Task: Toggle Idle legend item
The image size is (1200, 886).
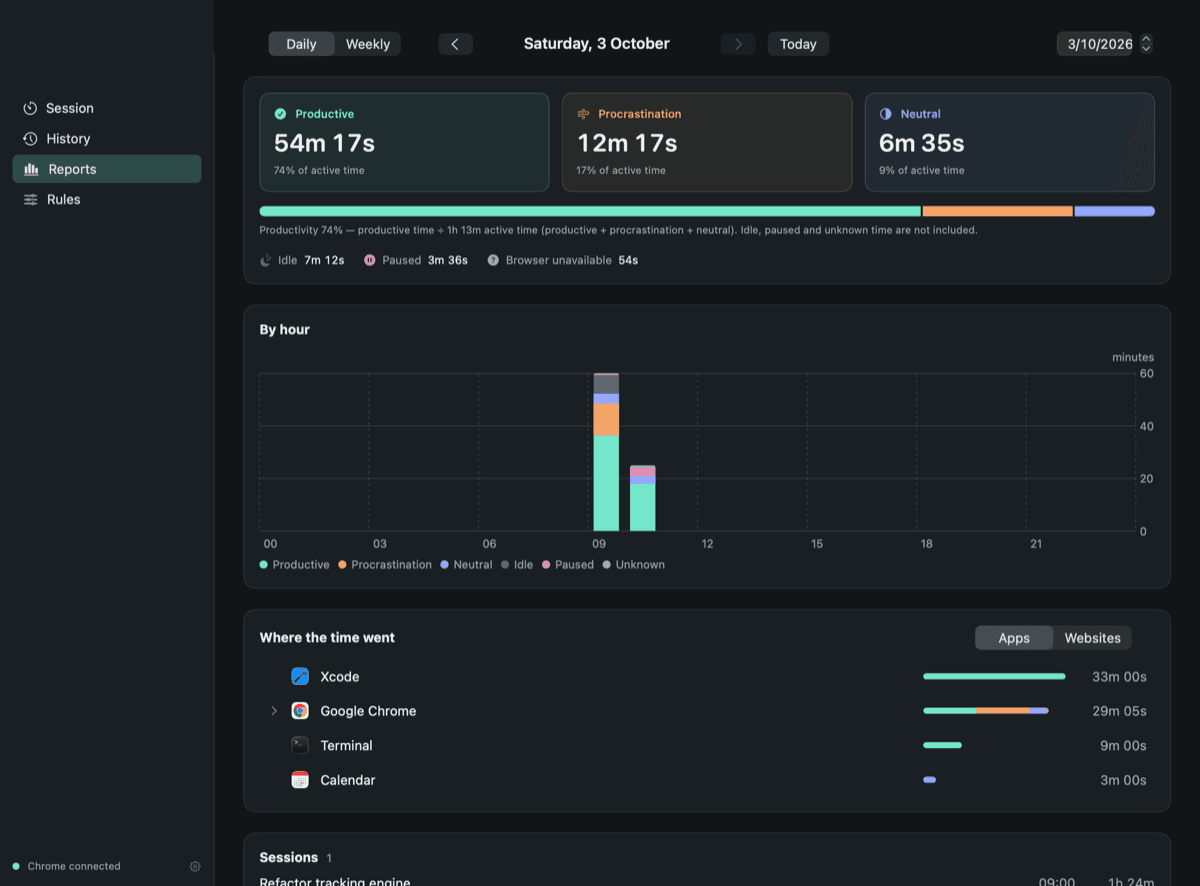Action: point(517,565)
